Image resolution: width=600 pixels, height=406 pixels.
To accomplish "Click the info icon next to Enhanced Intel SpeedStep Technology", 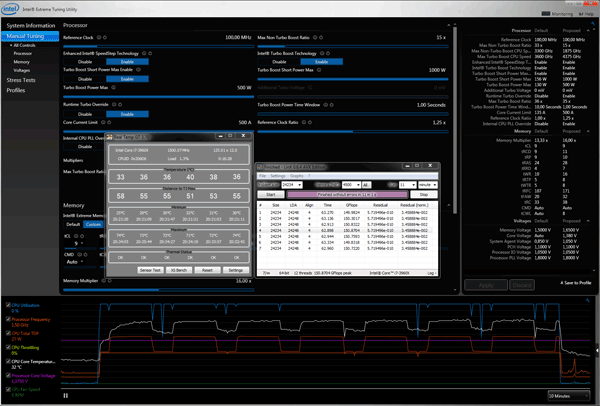I will point(144,54).
